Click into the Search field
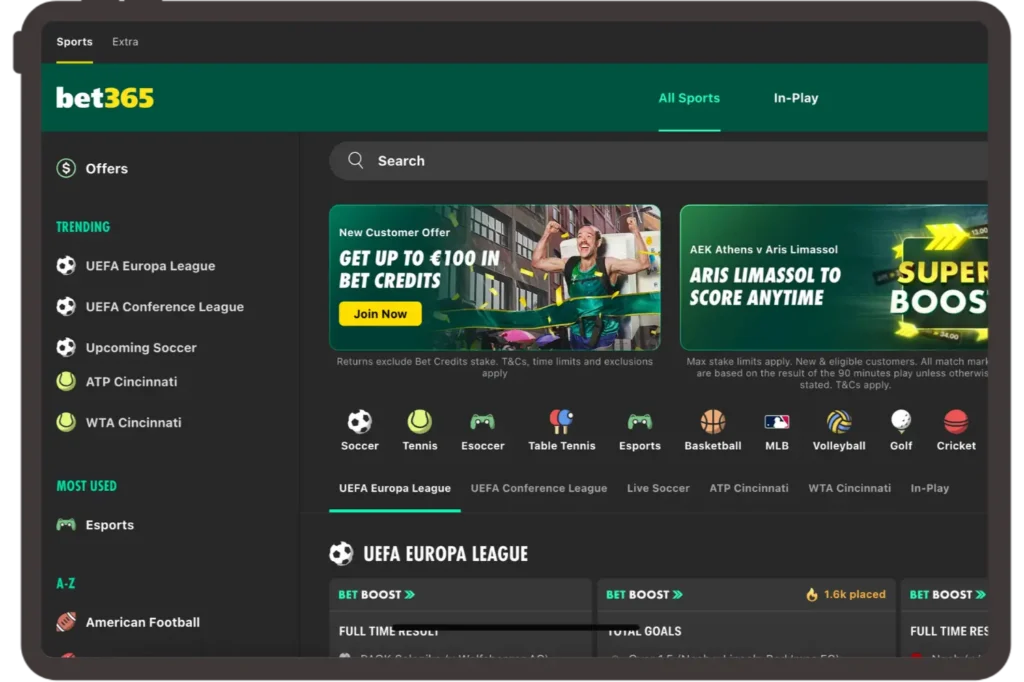This screenshot has height=682, width=1024. pyautogui.click(x=658, y=161)
